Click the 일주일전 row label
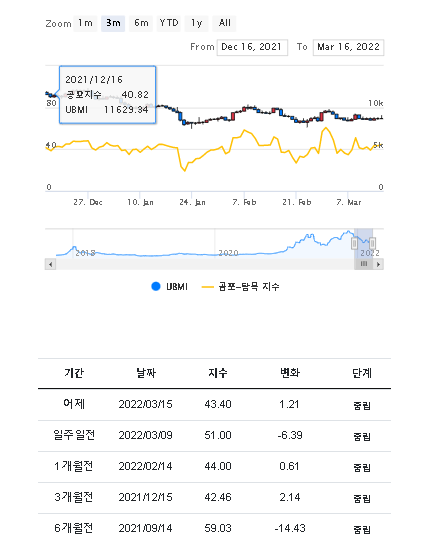This screenshot has width=446, height=539. pyautogui.click(x=74, y=435)
